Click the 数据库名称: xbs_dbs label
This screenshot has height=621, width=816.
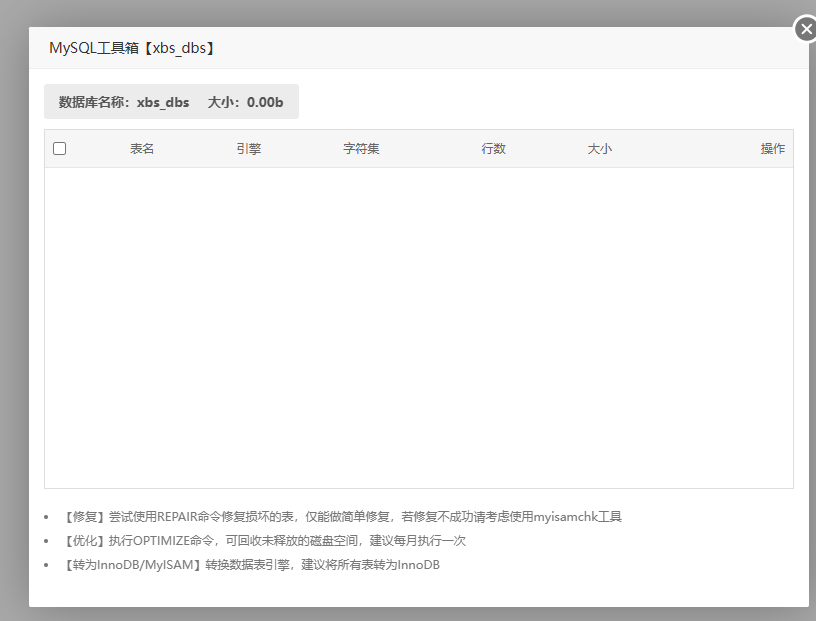coord(124,102)
